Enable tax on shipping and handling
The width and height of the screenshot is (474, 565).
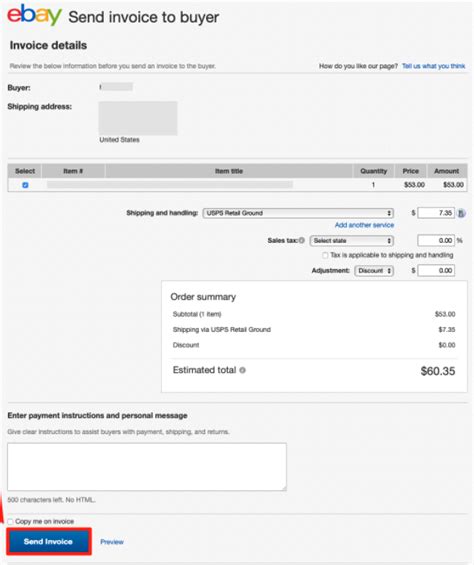pos(325,255)
